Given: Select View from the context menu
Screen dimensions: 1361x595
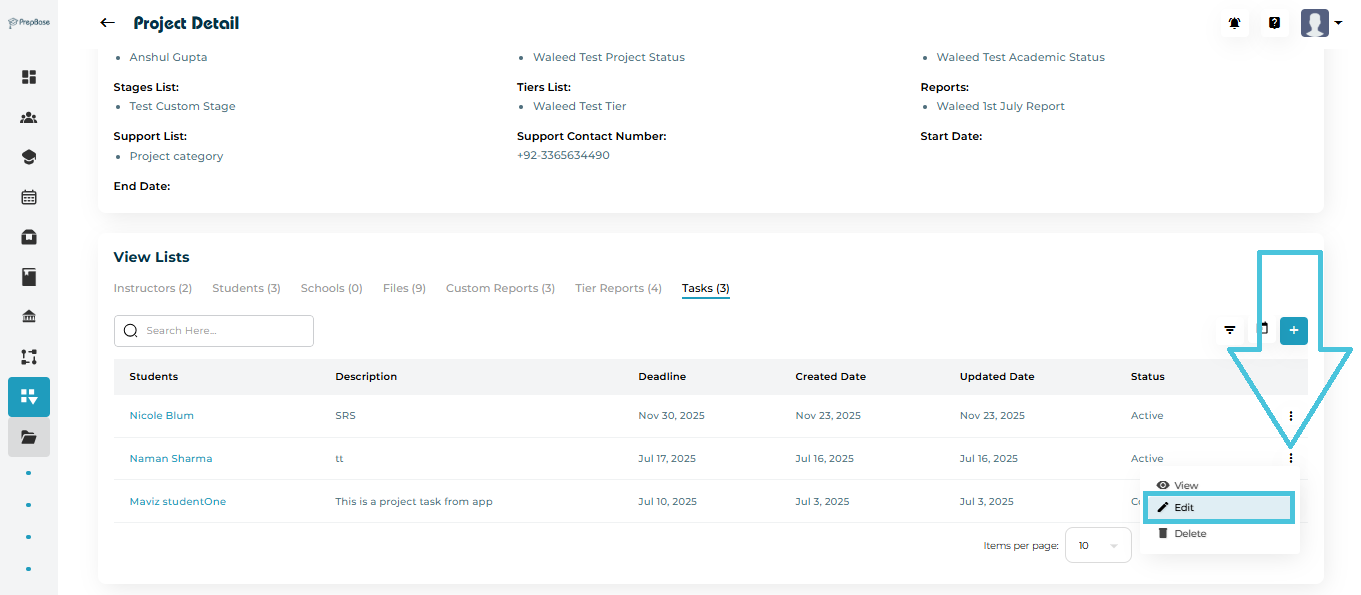Looking at the screenshot, I should pyautogui.click(x=1185, y=486).
